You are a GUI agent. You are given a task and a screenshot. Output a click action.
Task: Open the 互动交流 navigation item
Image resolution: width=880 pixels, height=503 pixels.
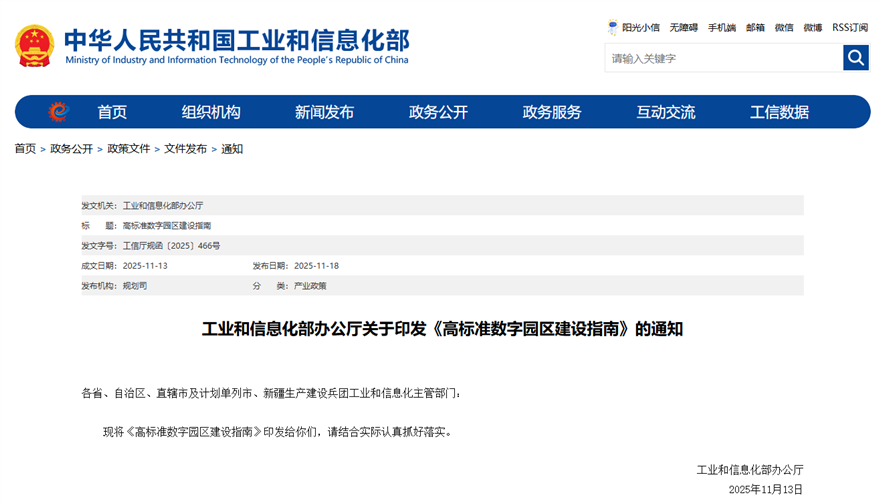pos(666,112)
